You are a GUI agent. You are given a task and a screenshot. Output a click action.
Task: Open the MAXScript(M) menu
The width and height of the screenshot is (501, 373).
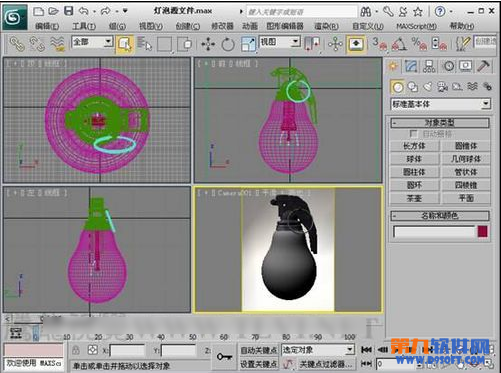[x=416, y=26]
